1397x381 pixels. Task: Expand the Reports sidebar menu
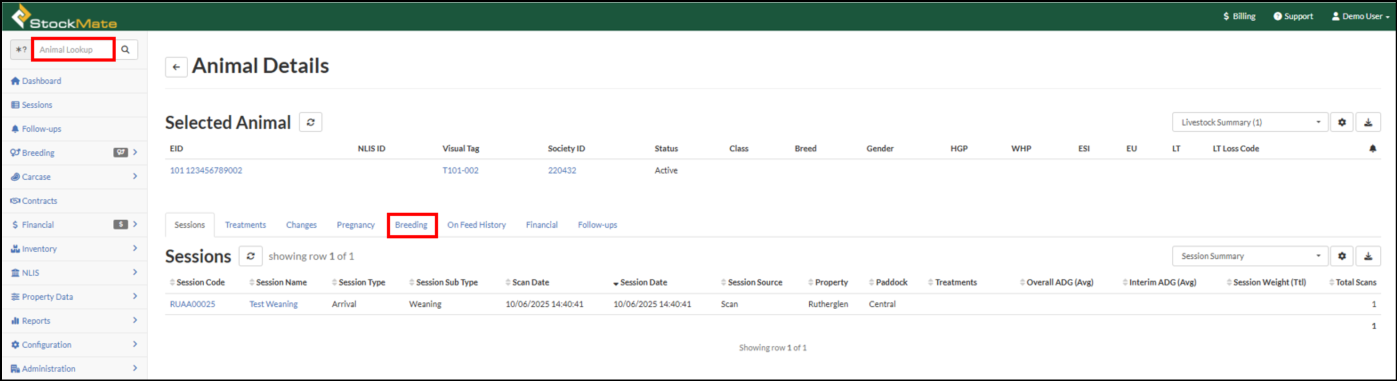click(x=74, y=321)
